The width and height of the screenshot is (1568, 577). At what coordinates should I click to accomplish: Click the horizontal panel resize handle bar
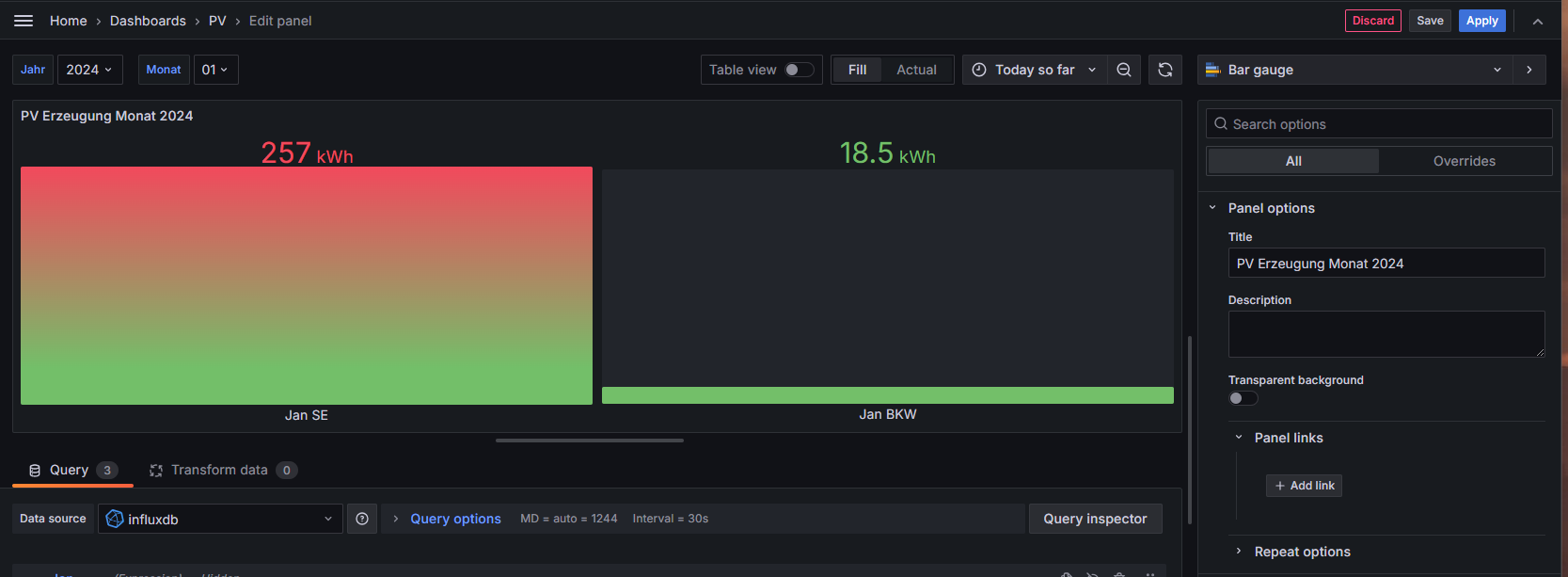(x=590, y=440)
